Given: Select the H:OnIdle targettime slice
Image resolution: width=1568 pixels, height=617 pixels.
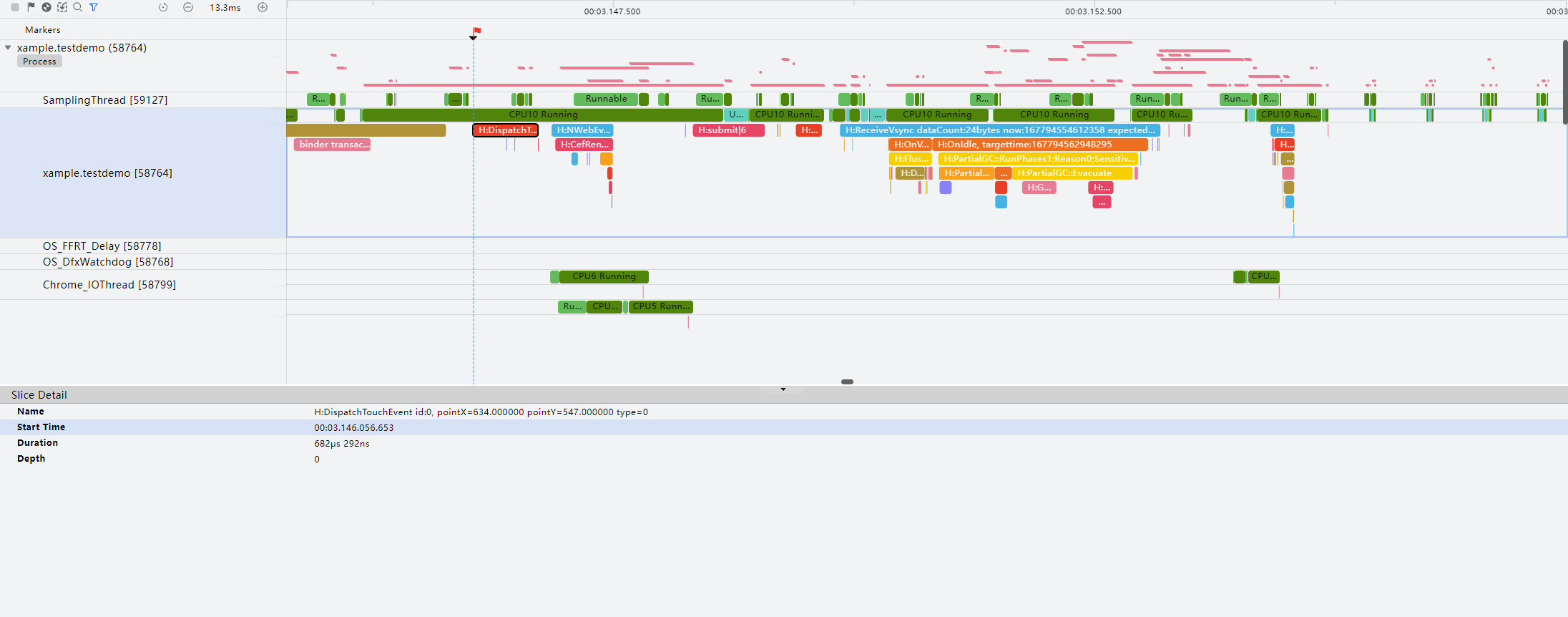Looking at the screenshot, I should point(1040,145).
